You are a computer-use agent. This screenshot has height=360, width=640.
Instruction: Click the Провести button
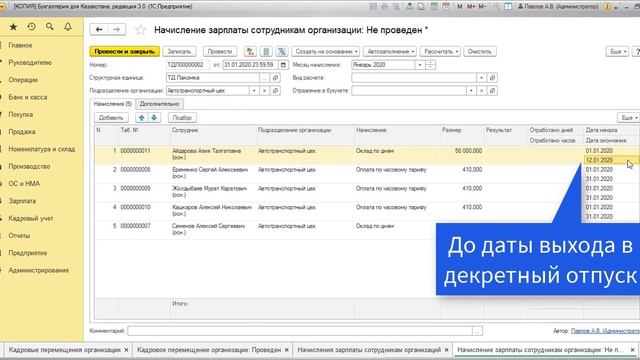coord(220,51)
